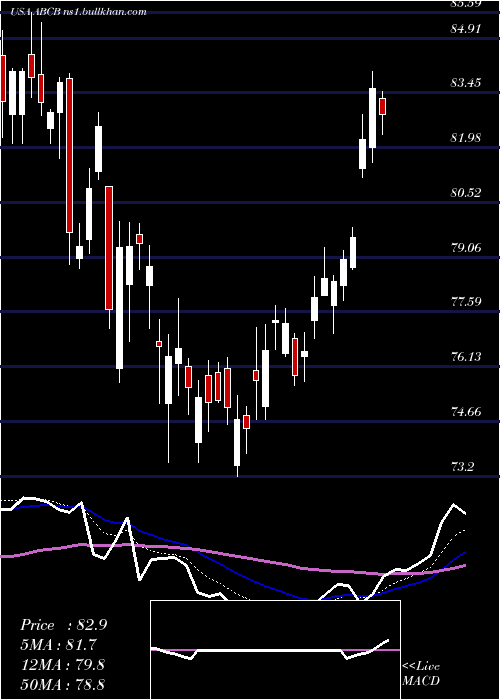Click the 80.52 price axis label
500x700 pixels.
466,193
